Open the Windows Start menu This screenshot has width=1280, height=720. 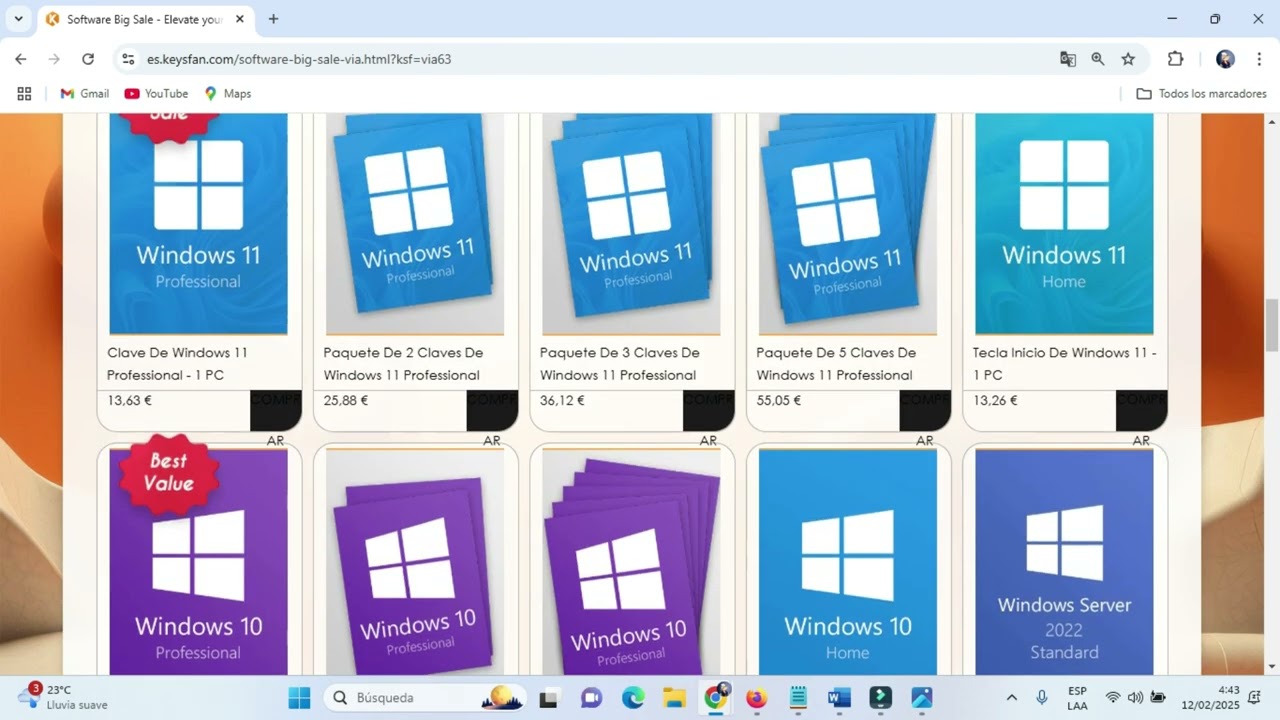click(300, 697)
